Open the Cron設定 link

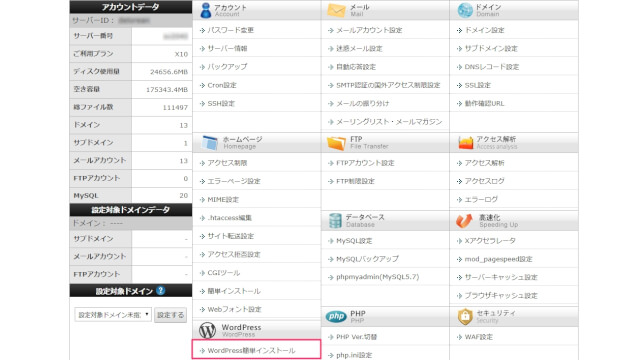click(x=222, y=85)
